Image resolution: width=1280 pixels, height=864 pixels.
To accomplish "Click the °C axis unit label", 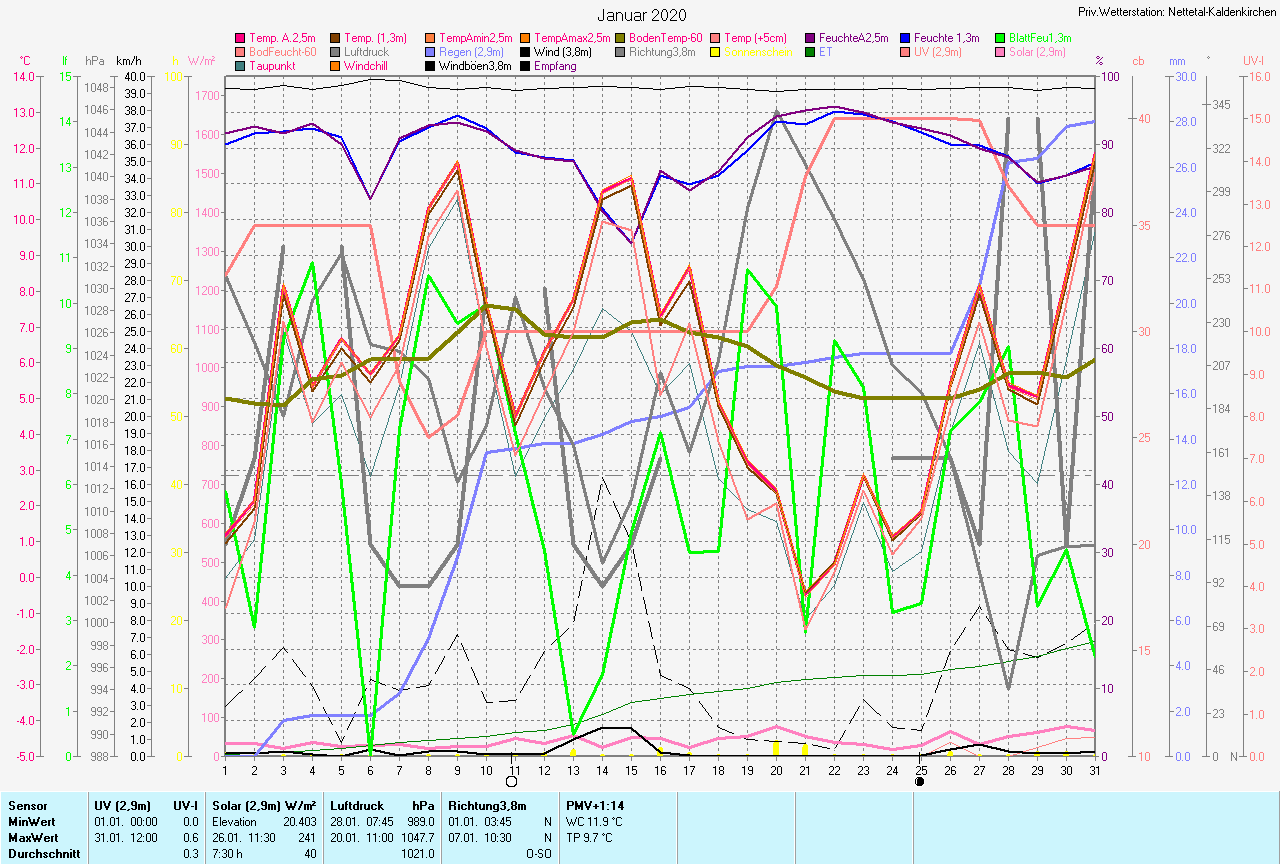I will (x=25, y=62).
